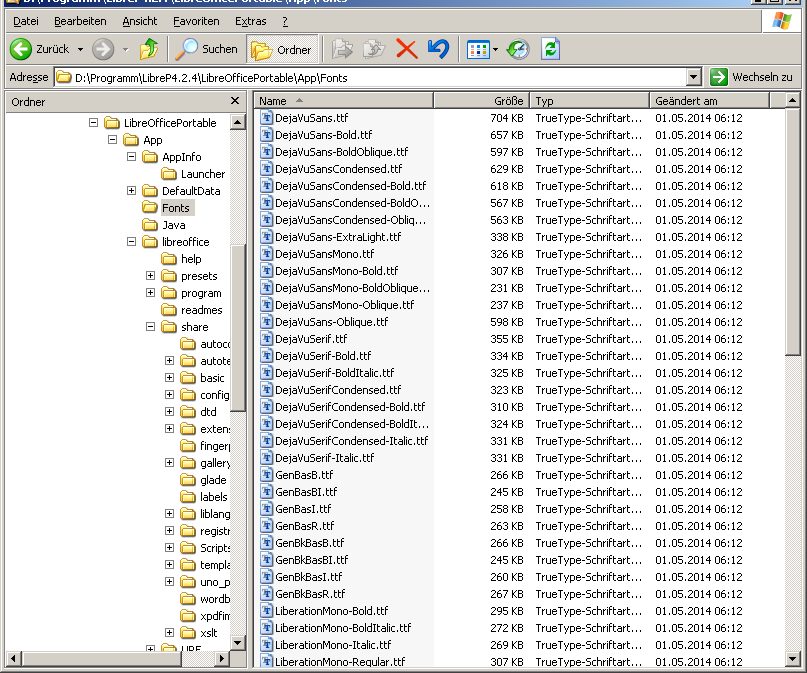Image resolution: width=807 pixels, height=673 pixels.
Task: Click the globe sync toolbar icon
Action: pos(518,49)
